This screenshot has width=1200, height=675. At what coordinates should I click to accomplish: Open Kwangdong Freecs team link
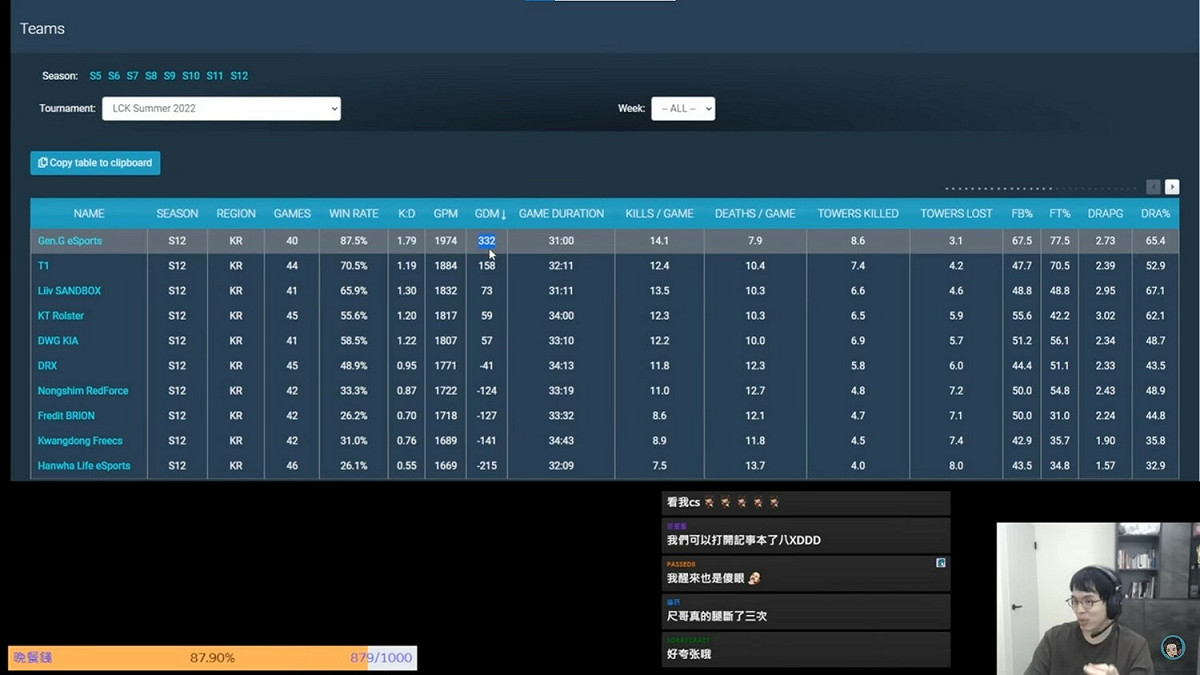click(x=79, y=441)
